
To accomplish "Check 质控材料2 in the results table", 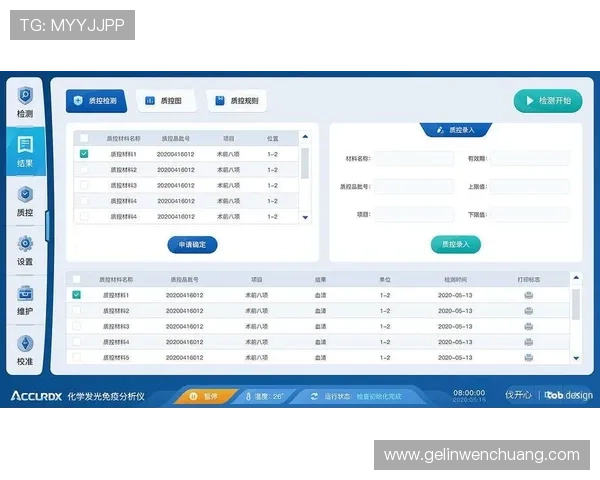I will tap(77, 310).
